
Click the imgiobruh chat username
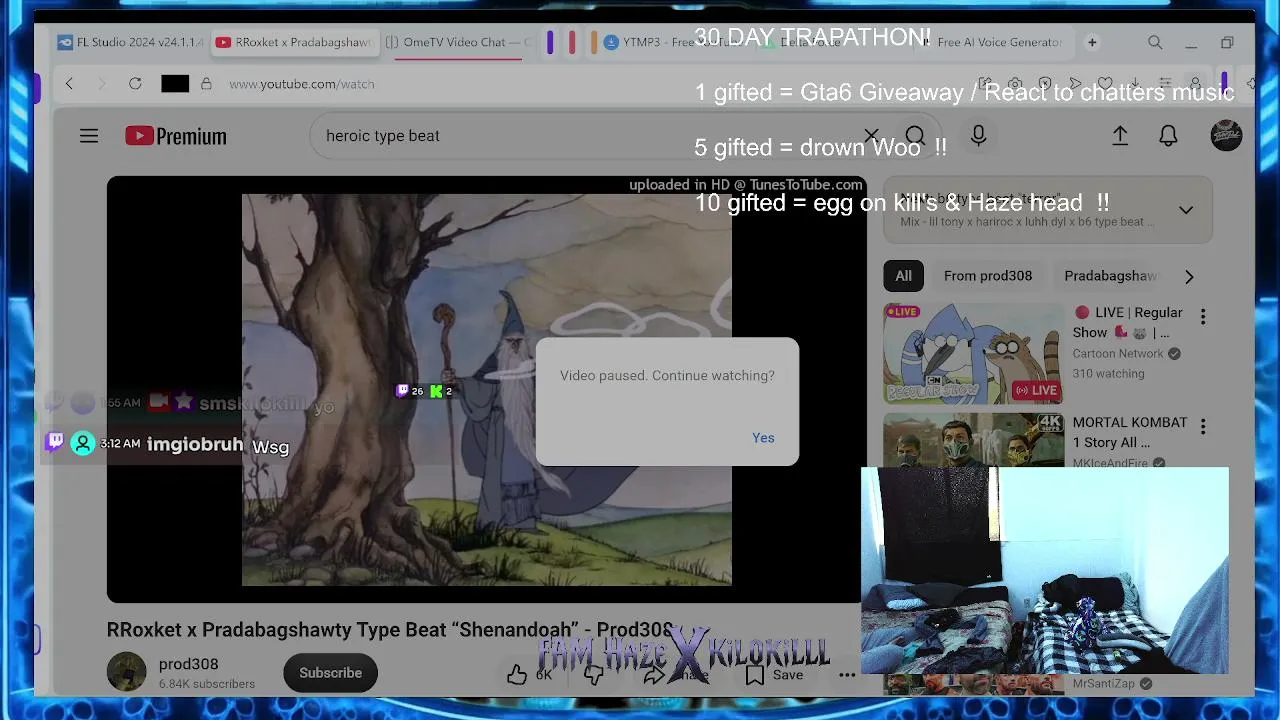(x=195, y=444)
